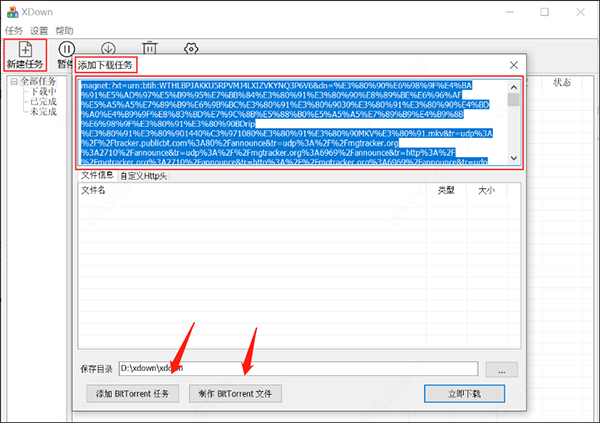This screenshot has width=600, height=423.
Task: Click the XDown app logo icon
Action: (12, 12)
